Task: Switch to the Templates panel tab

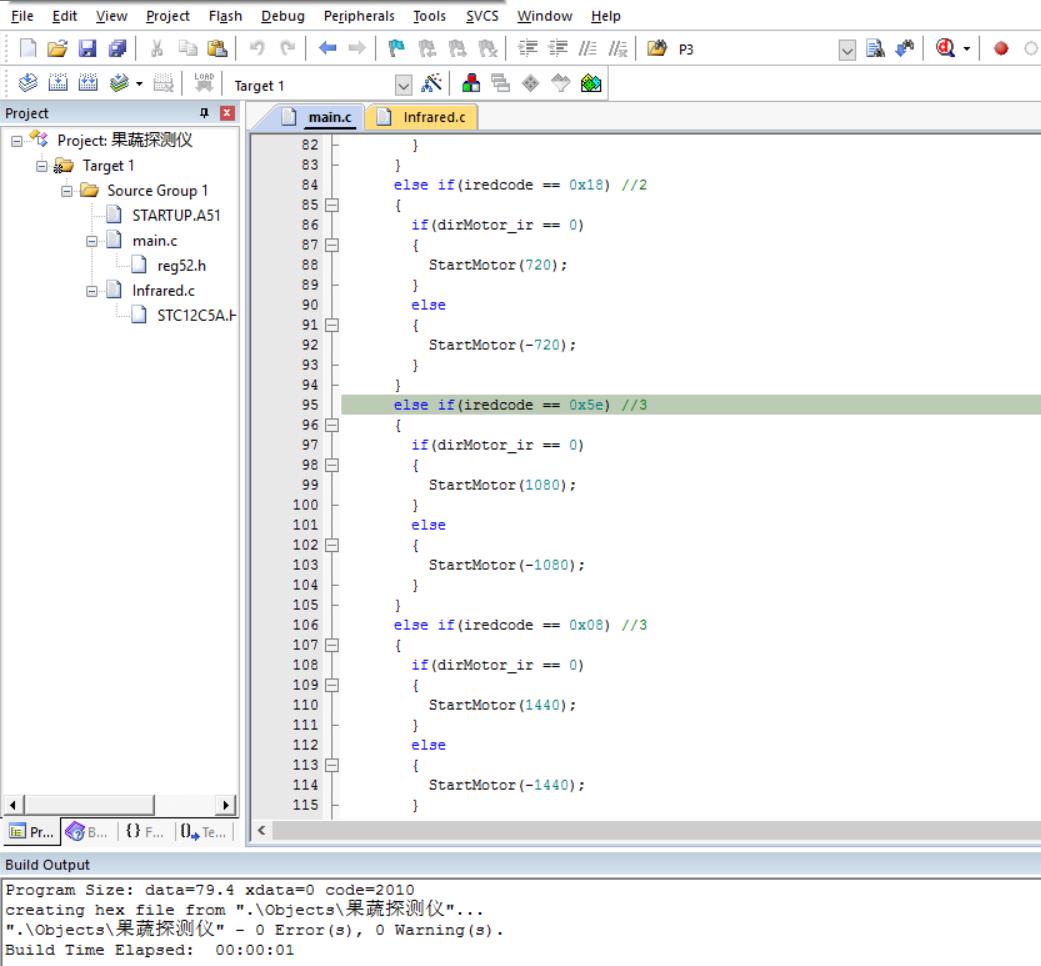Action: (x=204, y=832)
